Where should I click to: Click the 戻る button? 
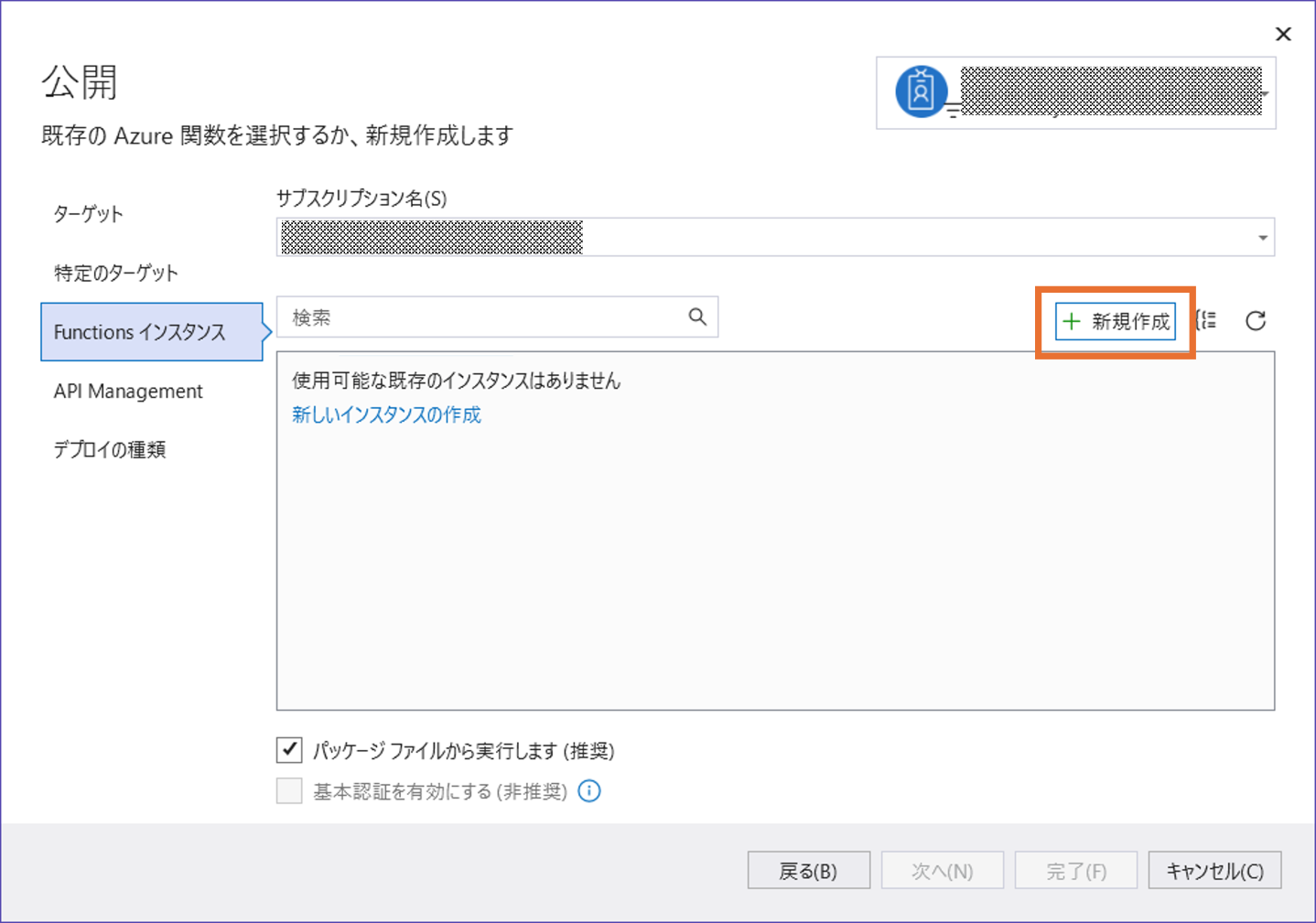pos(808,870)
